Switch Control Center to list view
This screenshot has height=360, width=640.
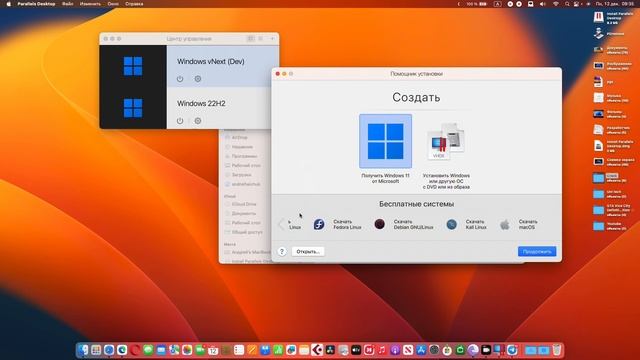pyautogui.click(x=261, y=38)
